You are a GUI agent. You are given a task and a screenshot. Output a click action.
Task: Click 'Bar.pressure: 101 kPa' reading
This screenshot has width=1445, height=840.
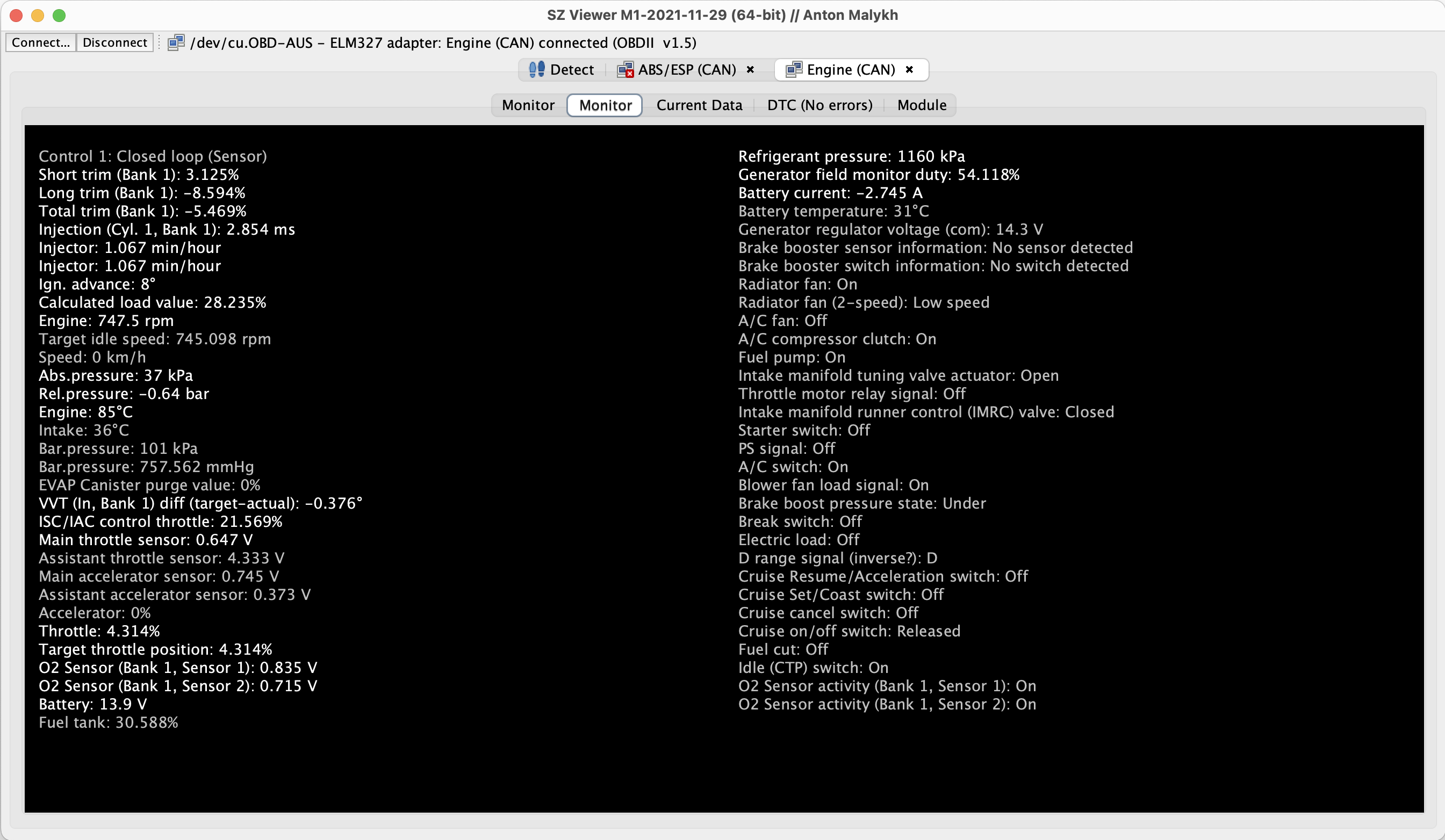click(x=118, y=448)
